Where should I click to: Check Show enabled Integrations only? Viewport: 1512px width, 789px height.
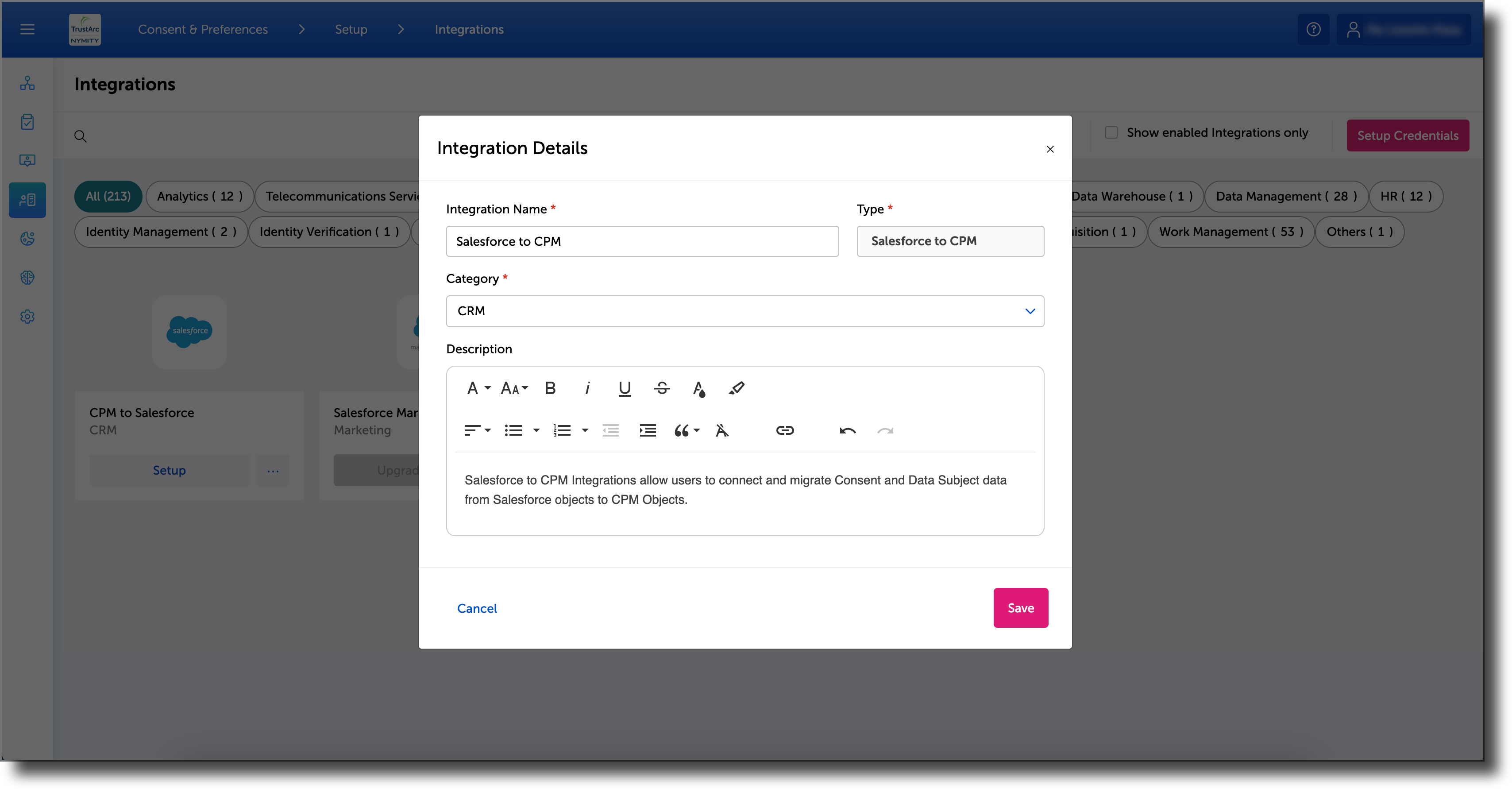[1111, 133]
